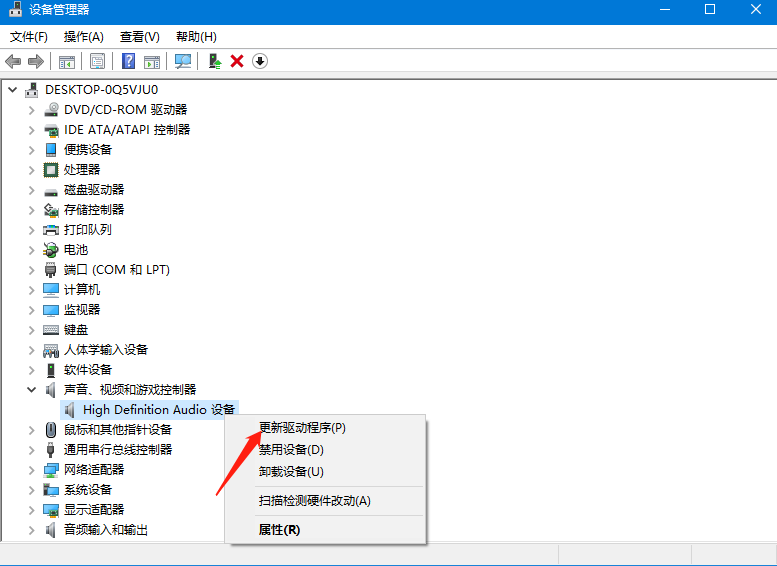
Task: Select the DESKTOP-0Q5VJU0 computer icon
Action: pyautogui.click(x=32, y=90)
